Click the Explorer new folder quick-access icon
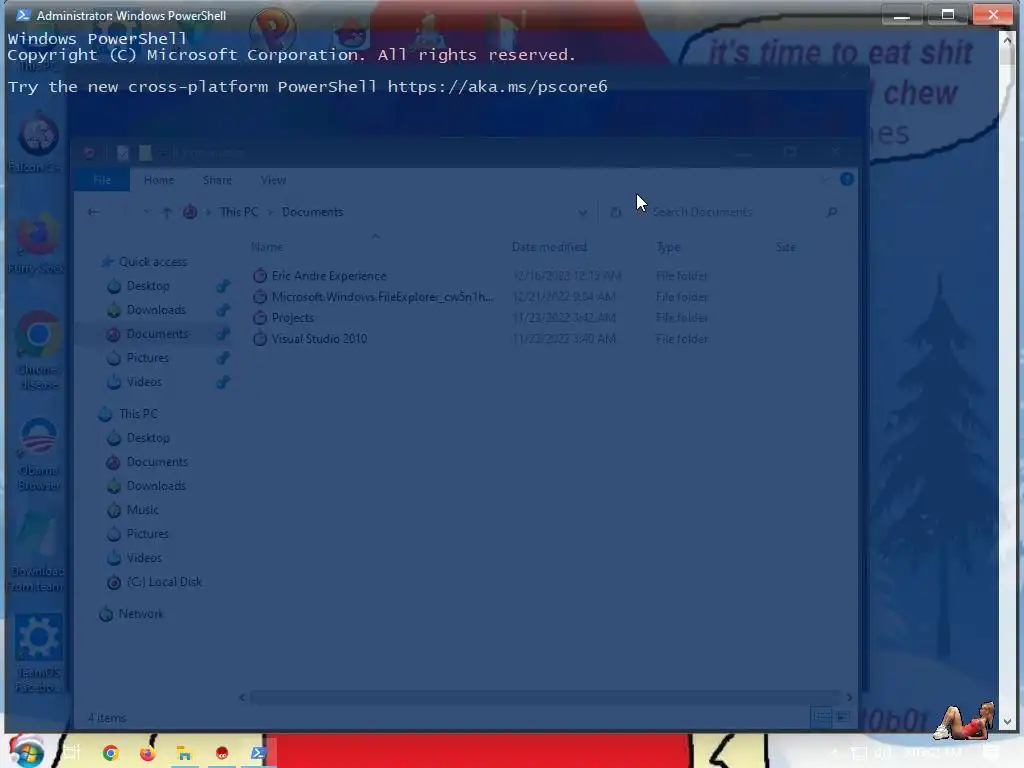Image resolution: width=1024 pixels, height=768 pixels. [145, 153]
